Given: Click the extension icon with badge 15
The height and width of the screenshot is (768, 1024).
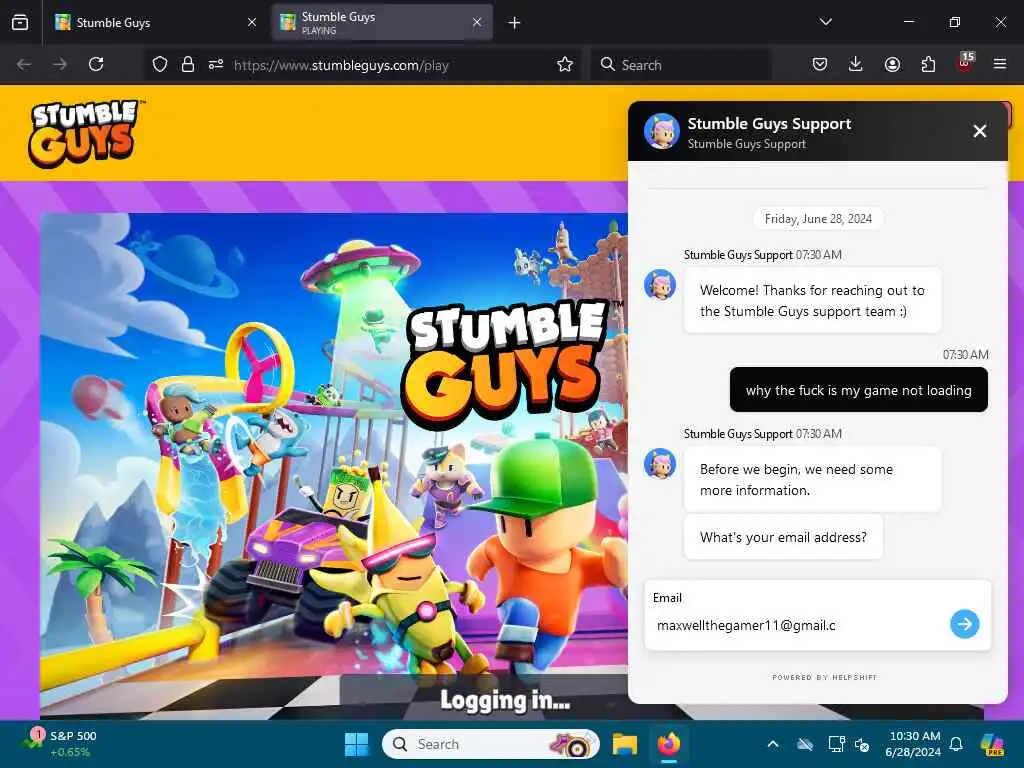Looking at the screenshot, I should pos(965,63).
